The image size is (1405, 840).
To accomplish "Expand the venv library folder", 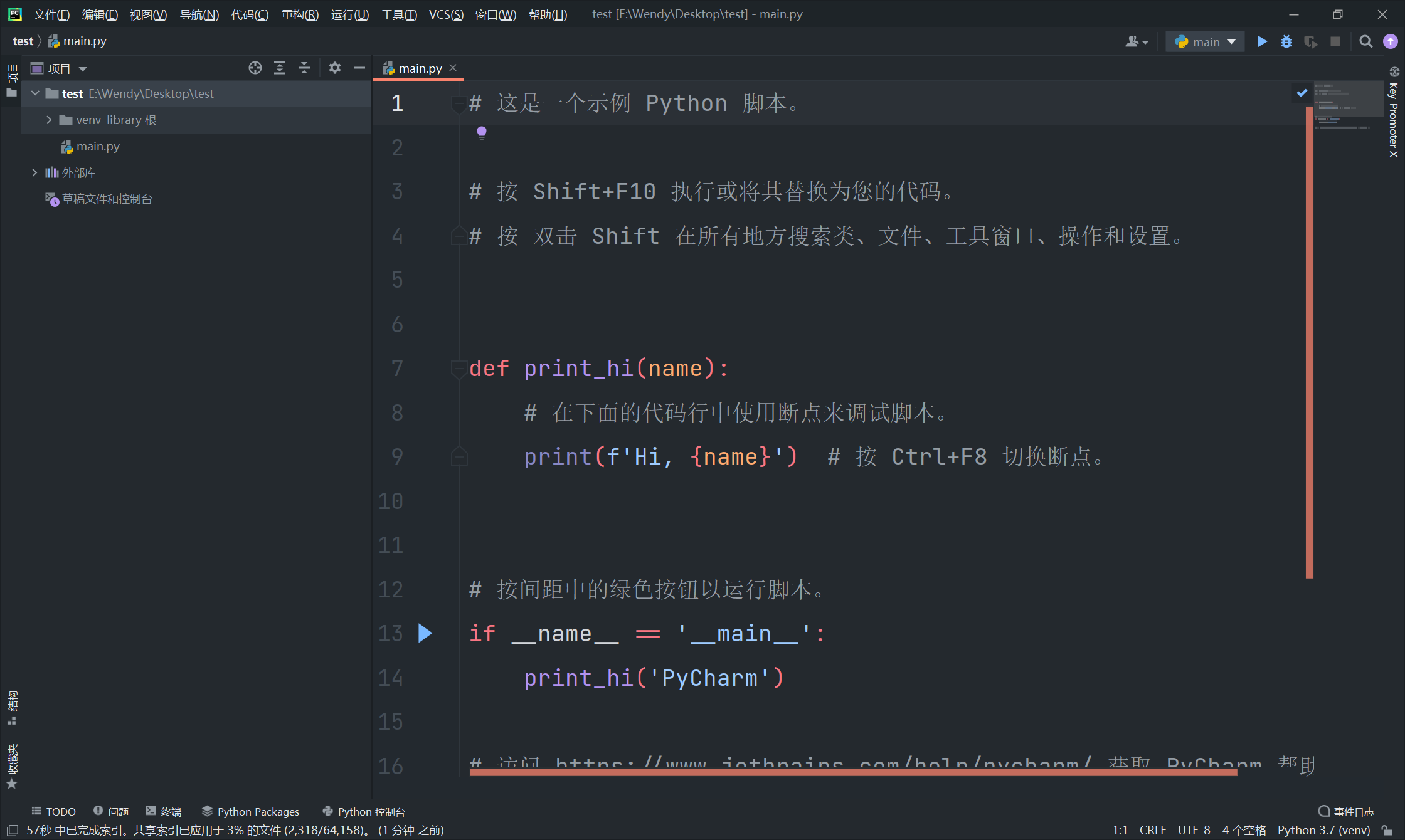I will point(49,120).
